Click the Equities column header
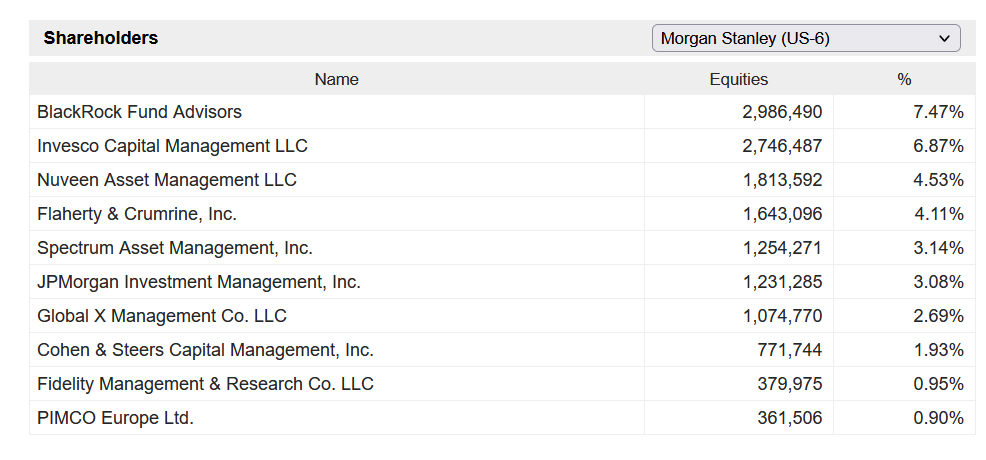The image size is (986, 460). [x=738, y=80]
